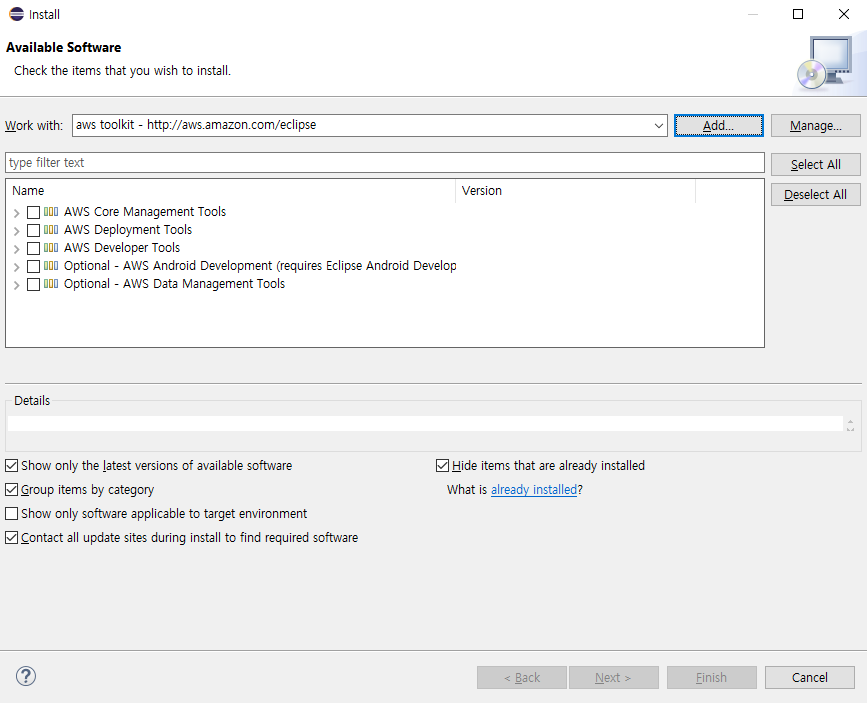Toggle Contact all update sites during install
Screen dimensions: 867x703
12,538
